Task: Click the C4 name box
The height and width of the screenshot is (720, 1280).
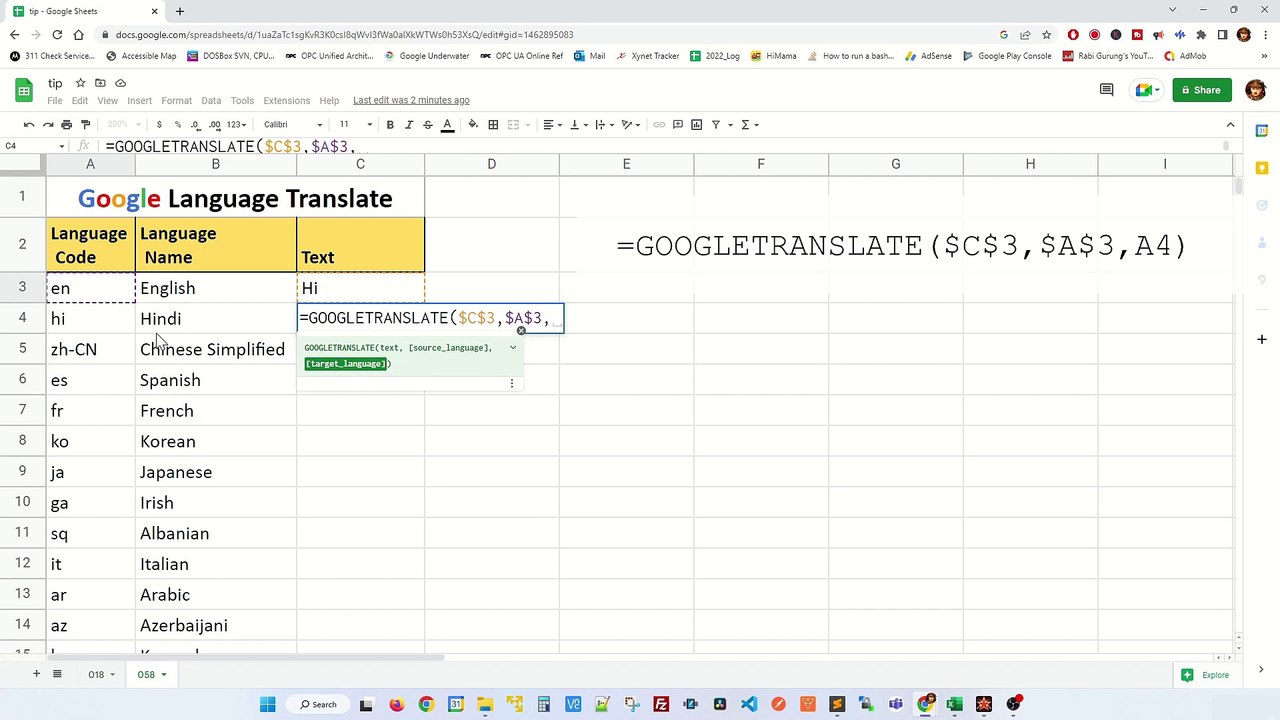Action: tap(32, 146)
